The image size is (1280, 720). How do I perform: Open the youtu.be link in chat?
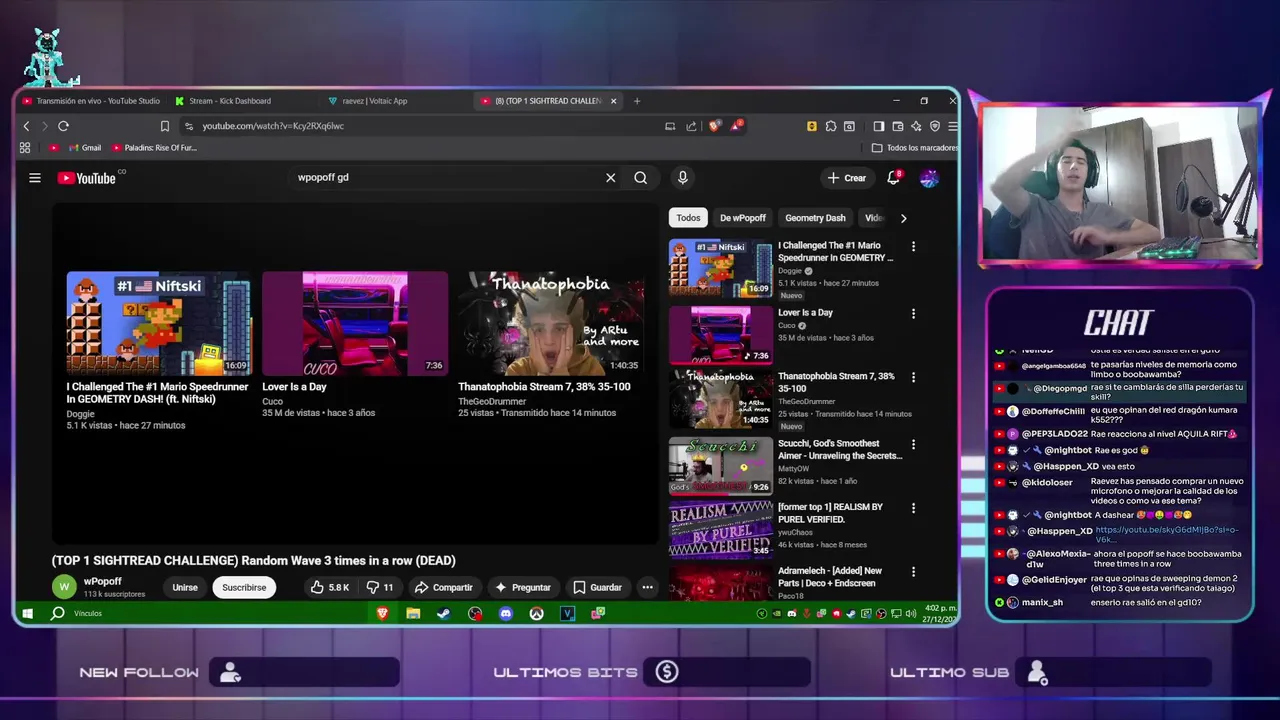pyautogui.click(x=1167, y=535)
